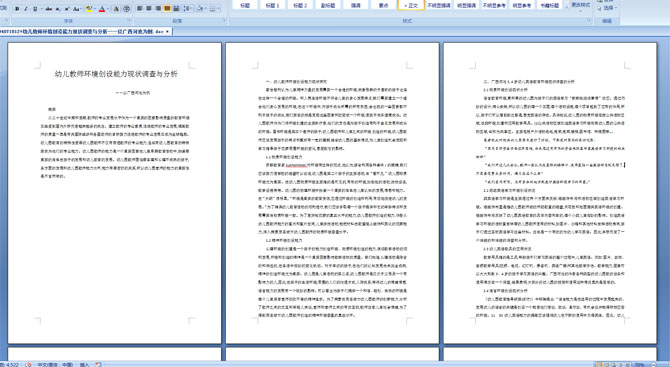This screenshot has width=670, height=367.
Task: Open the change case (Aa) menu
Action: click(77, 9)
